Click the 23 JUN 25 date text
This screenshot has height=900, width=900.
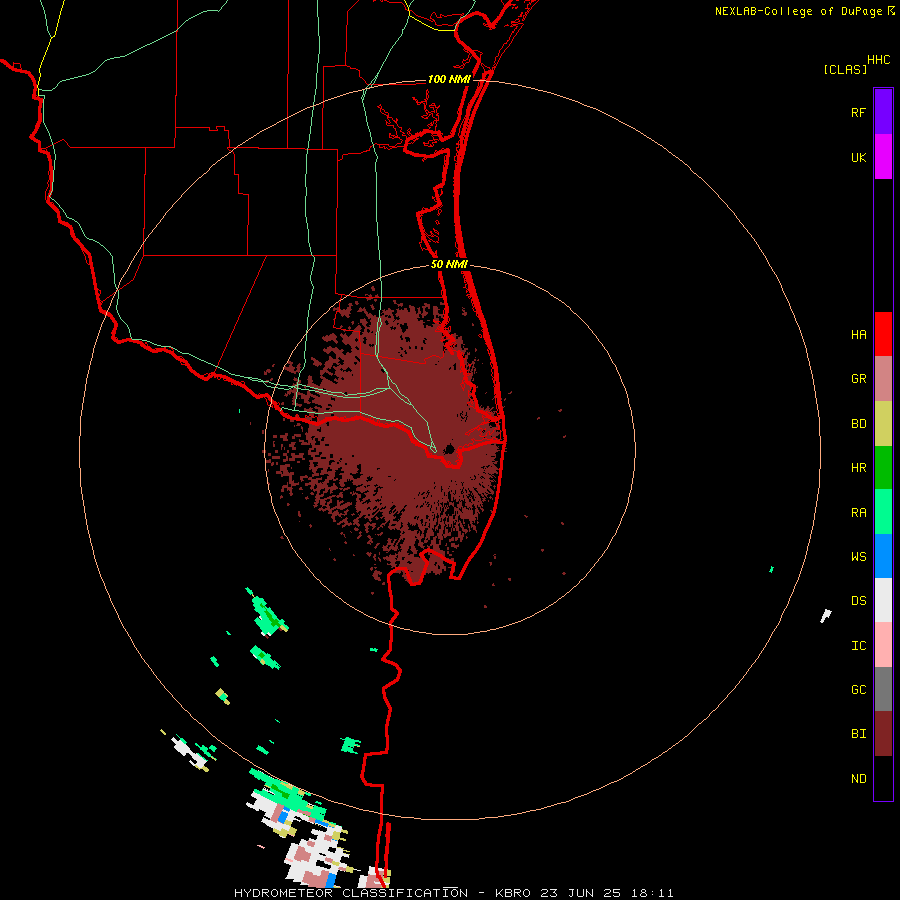click(x=582, y=893)
